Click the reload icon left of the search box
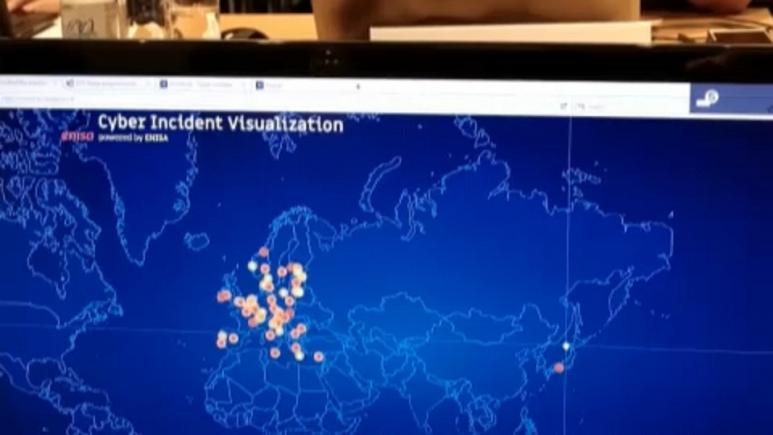The height and width of the screenshot is (435, 773). click(563, 106)
